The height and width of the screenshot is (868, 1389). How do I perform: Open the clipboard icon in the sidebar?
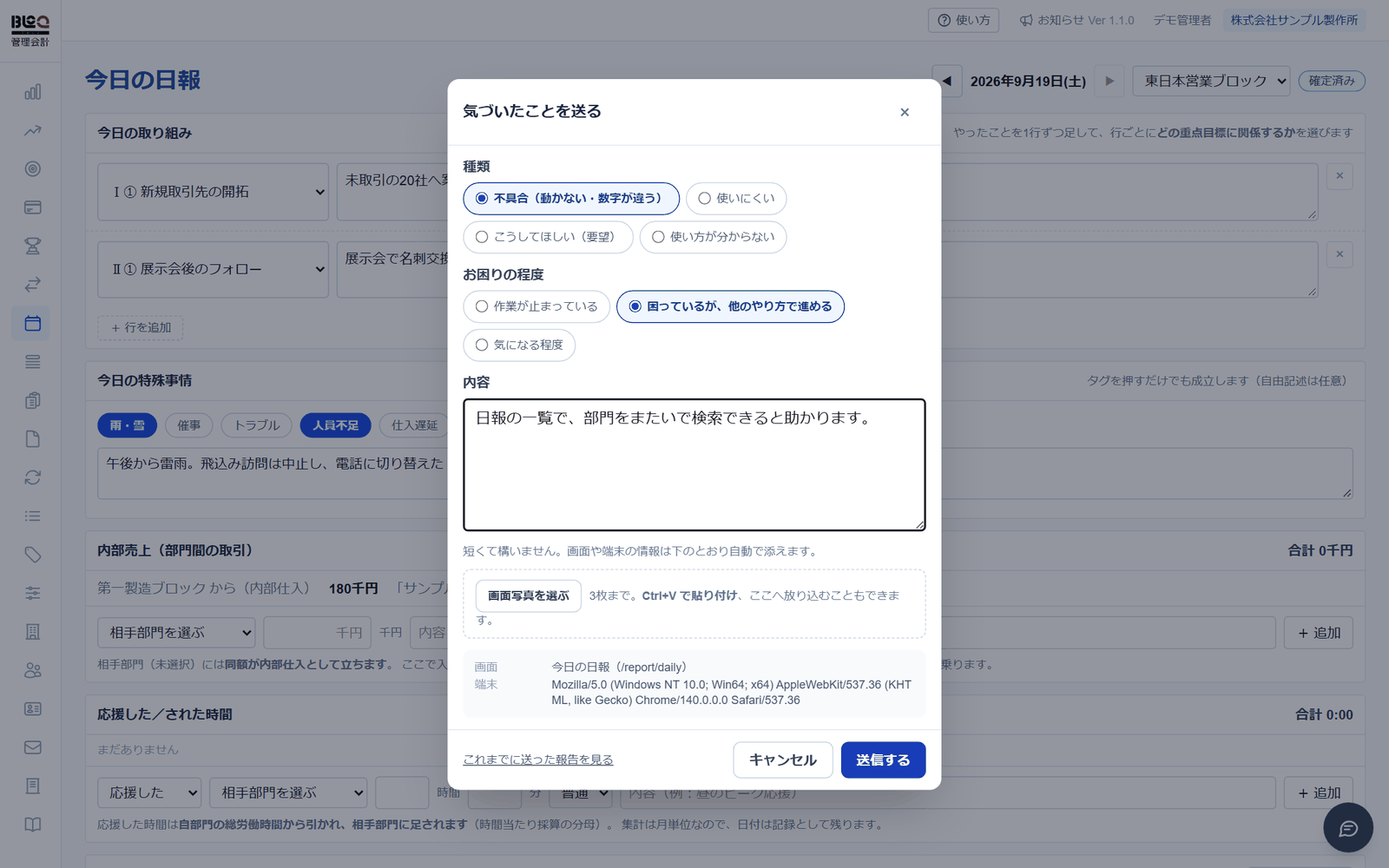coord(32,400)
